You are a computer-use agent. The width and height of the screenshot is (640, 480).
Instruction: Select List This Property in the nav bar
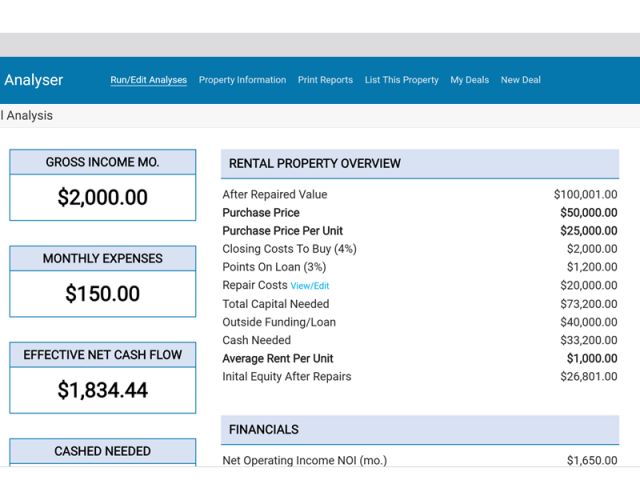402,80
